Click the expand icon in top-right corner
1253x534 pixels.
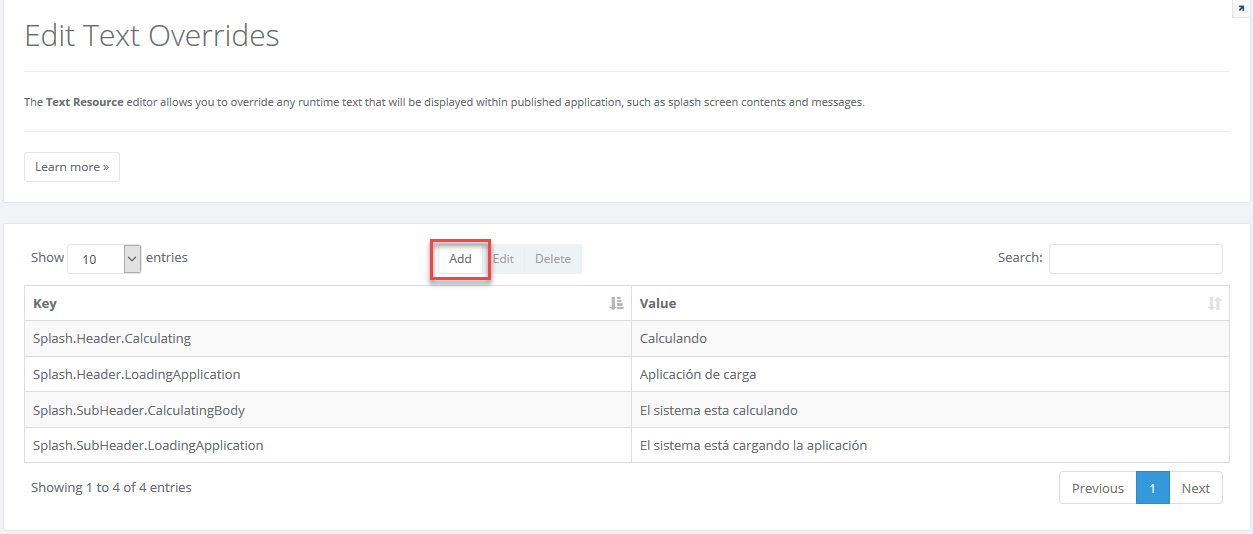tap(1241, 8)
